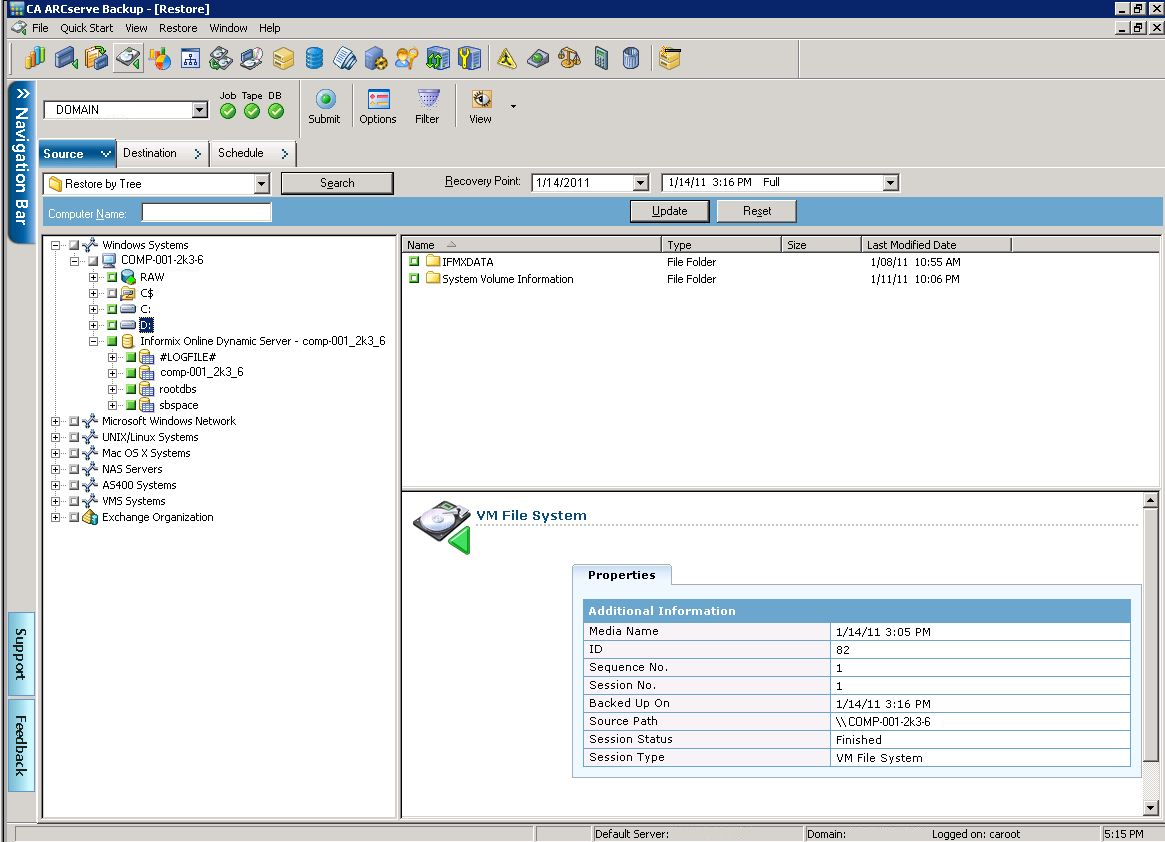The width and height of the screenshot is (1165, 842).
Task: Open the Backup Manager icon
Action: tap(65, 58)
